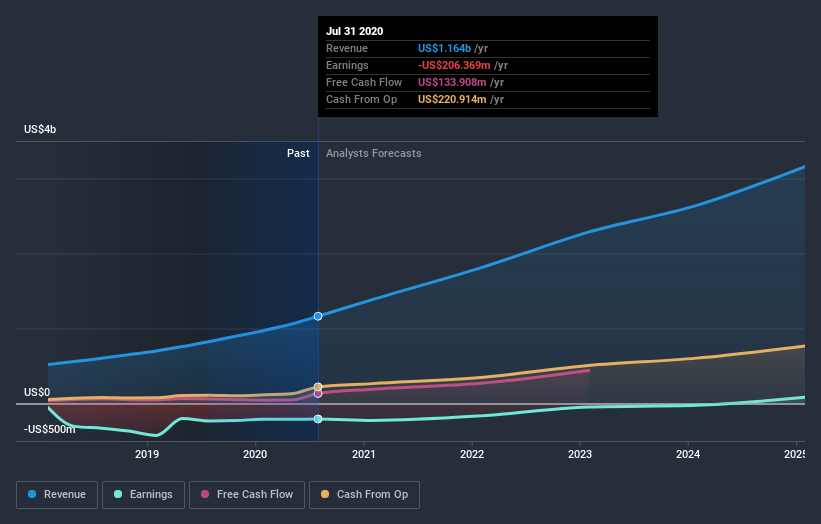Click the Free Cash Flow label in tooltip
The image size is (821, 524).
[x=364, y=82]
